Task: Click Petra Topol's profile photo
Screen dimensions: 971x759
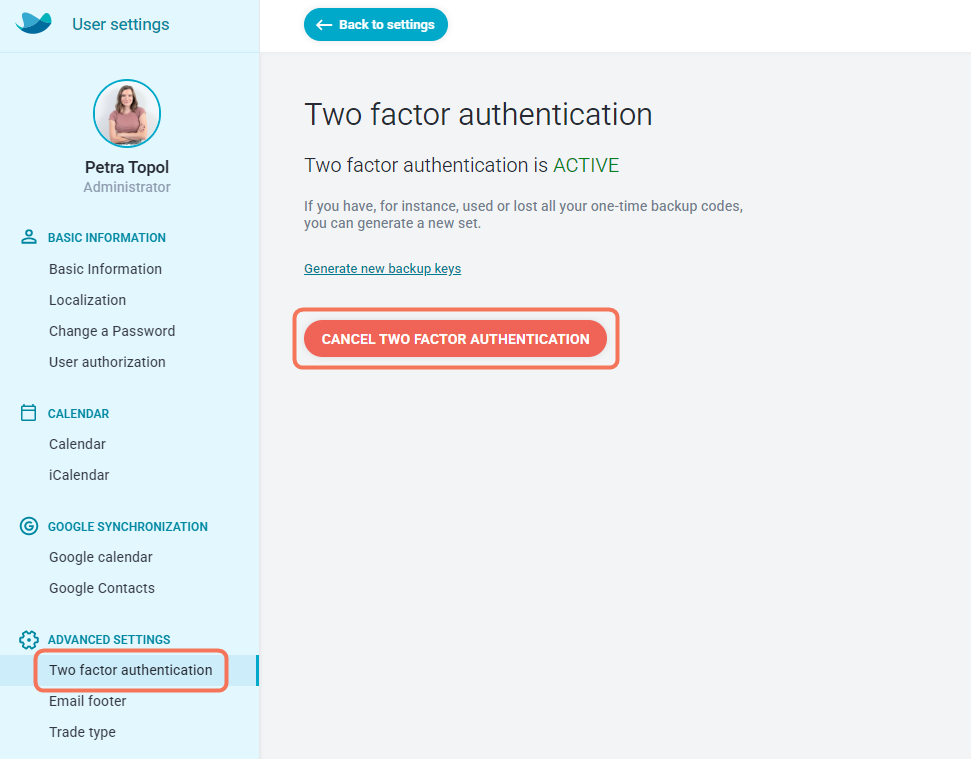Action: pos(127,113)
